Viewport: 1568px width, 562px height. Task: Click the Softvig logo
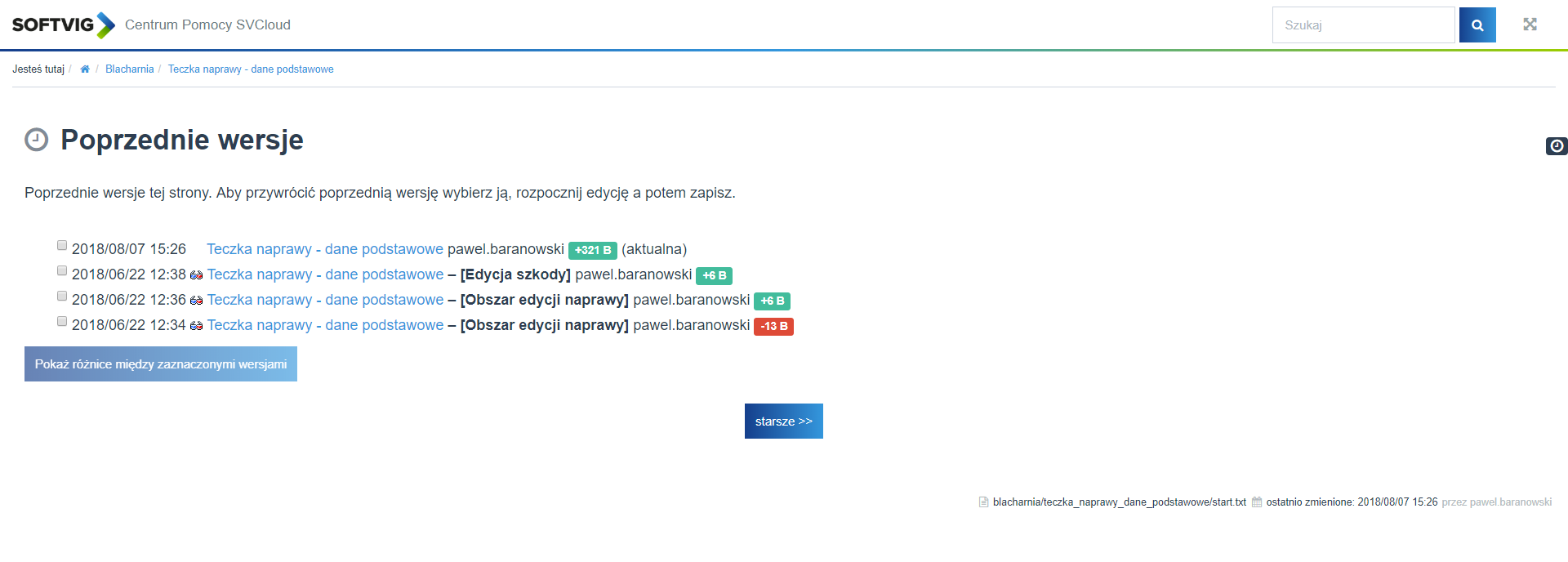click(x=63, y=25)
